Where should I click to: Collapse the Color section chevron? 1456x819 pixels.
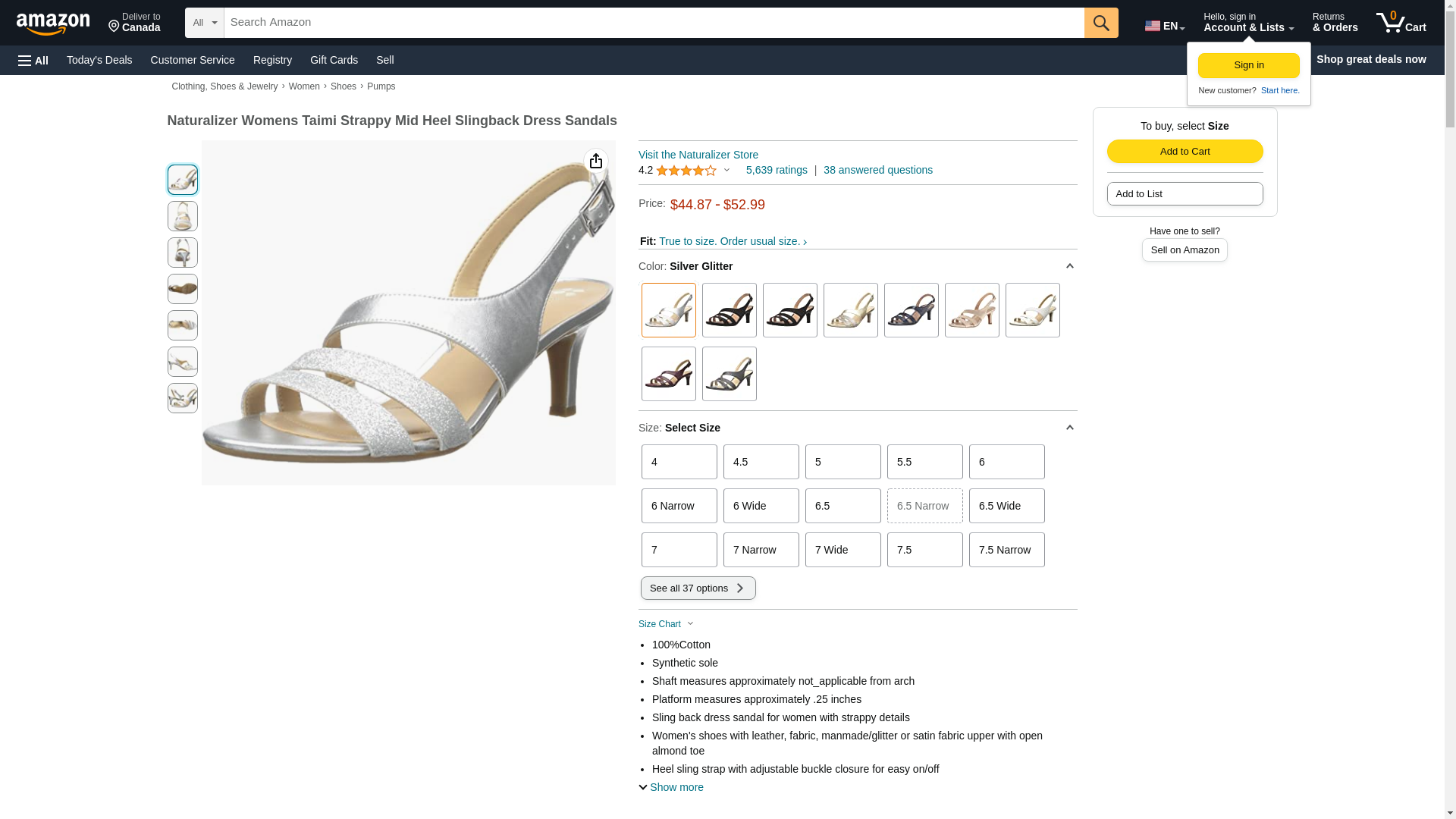pyautogui.click(x=1069, y=266)
